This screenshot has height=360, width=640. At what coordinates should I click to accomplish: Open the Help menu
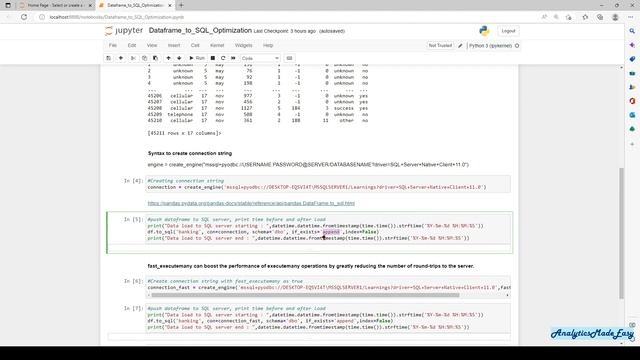click(x=268, y=45)
